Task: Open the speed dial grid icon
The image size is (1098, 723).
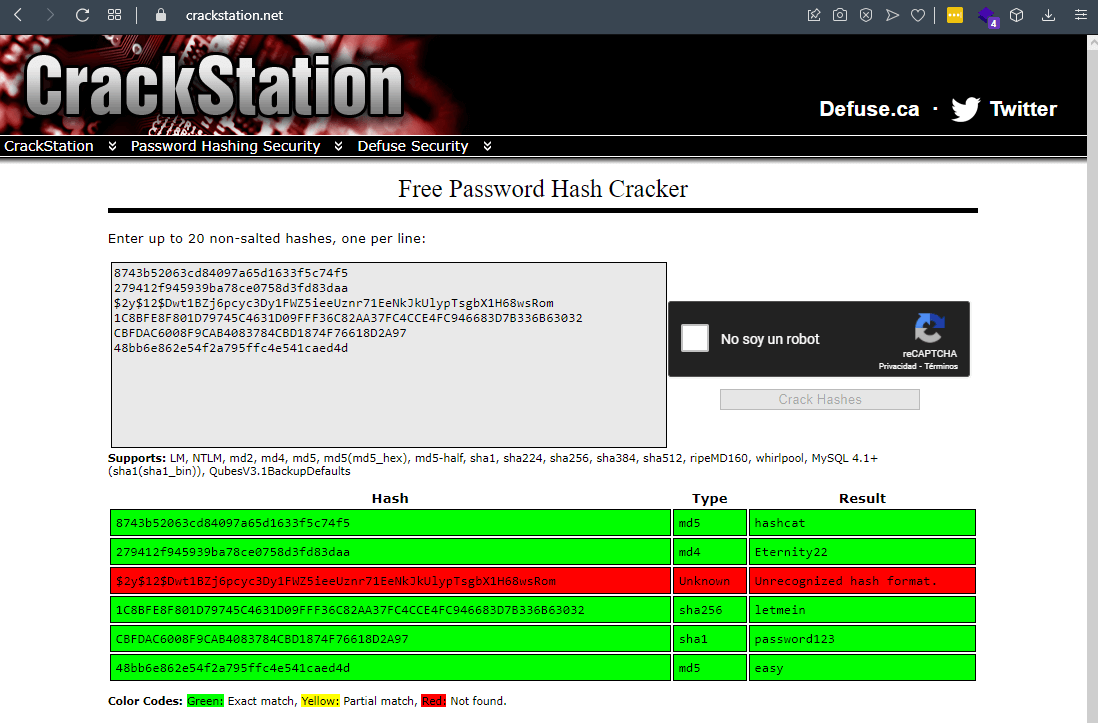Action: 114,15
